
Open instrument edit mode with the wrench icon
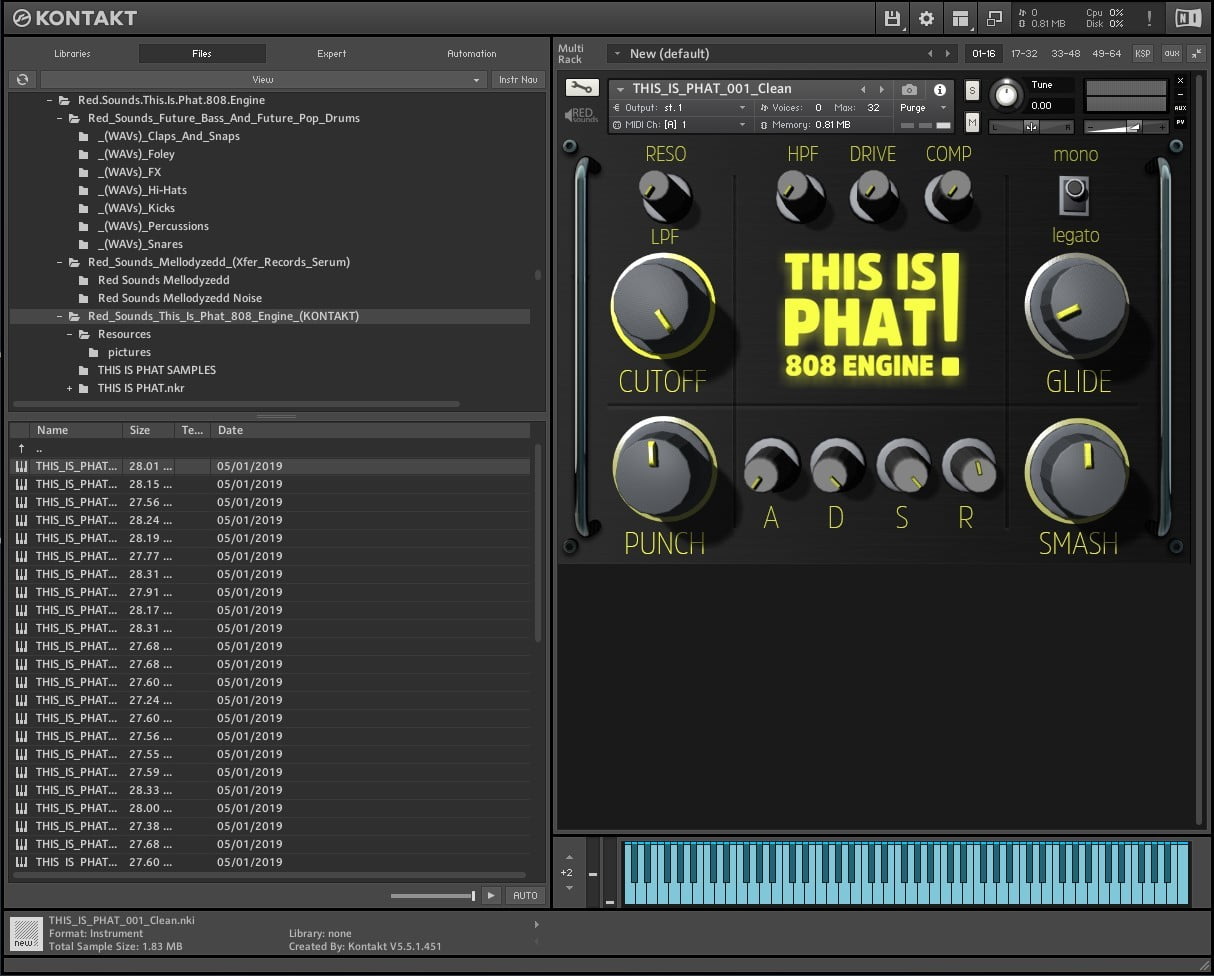(x=580, y=88)
